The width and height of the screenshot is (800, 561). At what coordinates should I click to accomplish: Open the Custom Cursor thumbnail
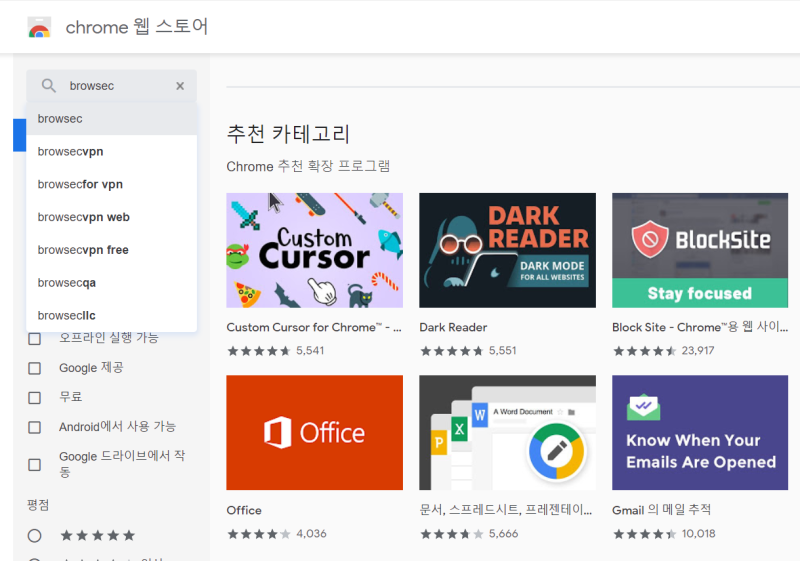[314, 250]
